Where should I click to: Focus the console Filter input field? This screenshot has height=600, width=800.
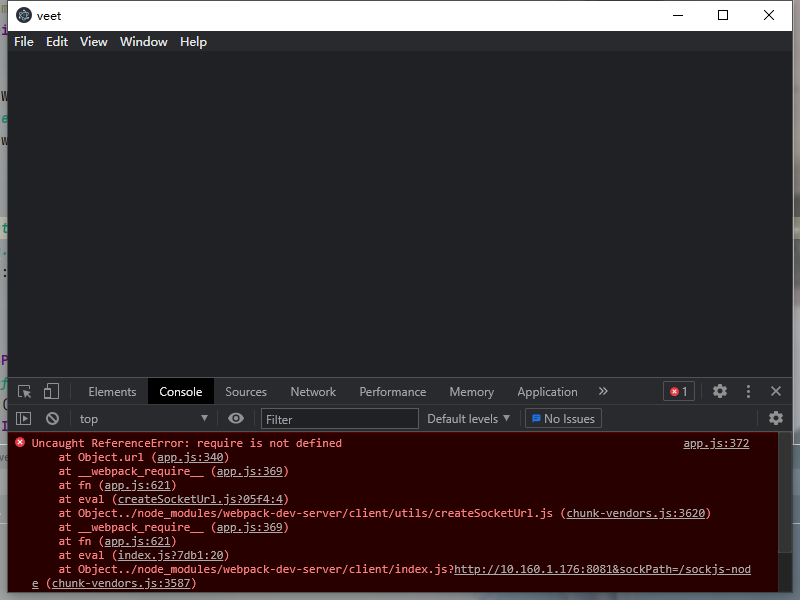tap(340, 419)
